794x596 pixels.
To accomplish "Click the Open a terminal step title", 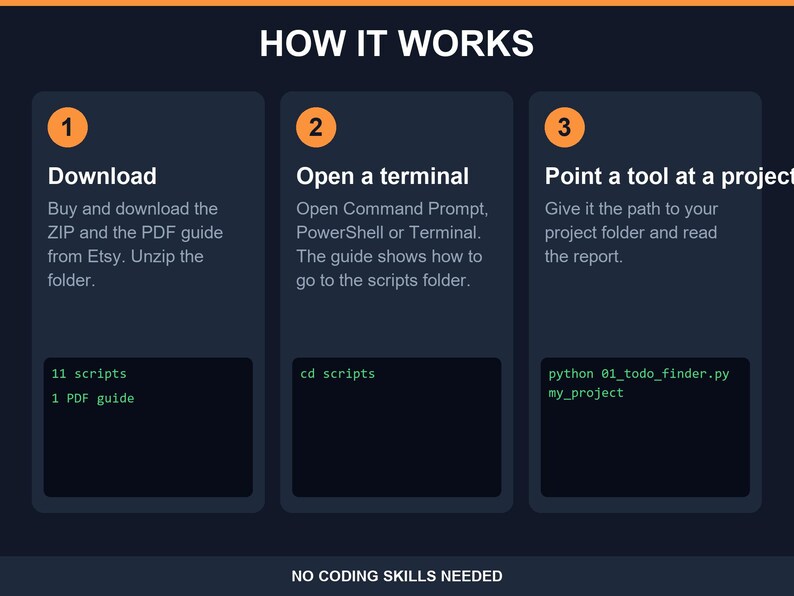I will point(382,176).
